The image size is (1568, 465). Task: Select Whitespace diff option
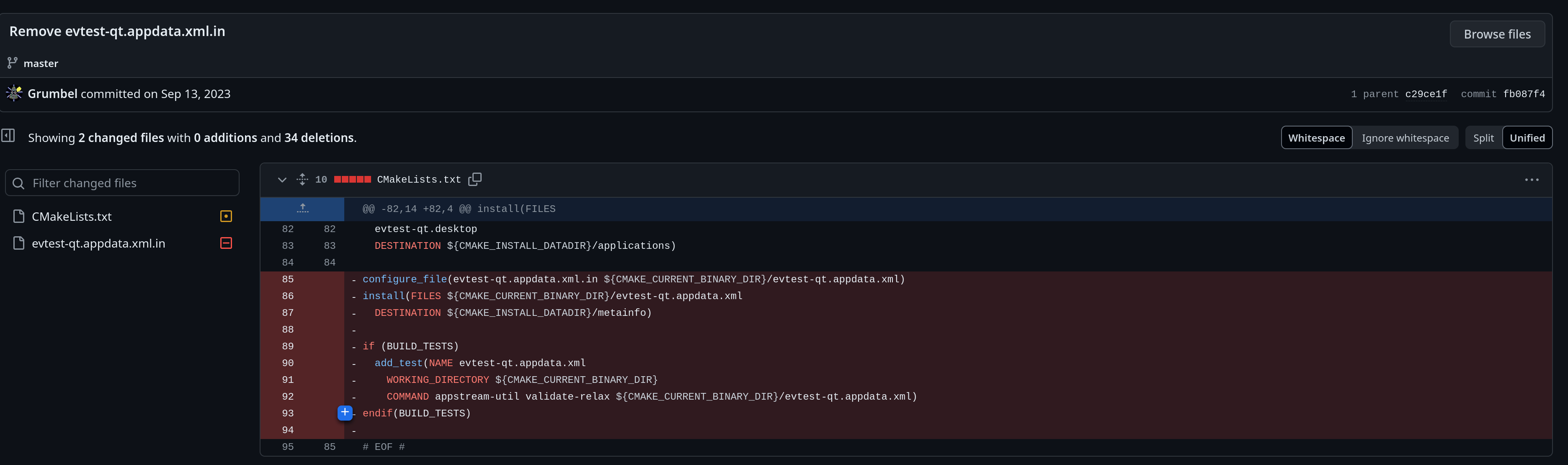pos(1316,137)
